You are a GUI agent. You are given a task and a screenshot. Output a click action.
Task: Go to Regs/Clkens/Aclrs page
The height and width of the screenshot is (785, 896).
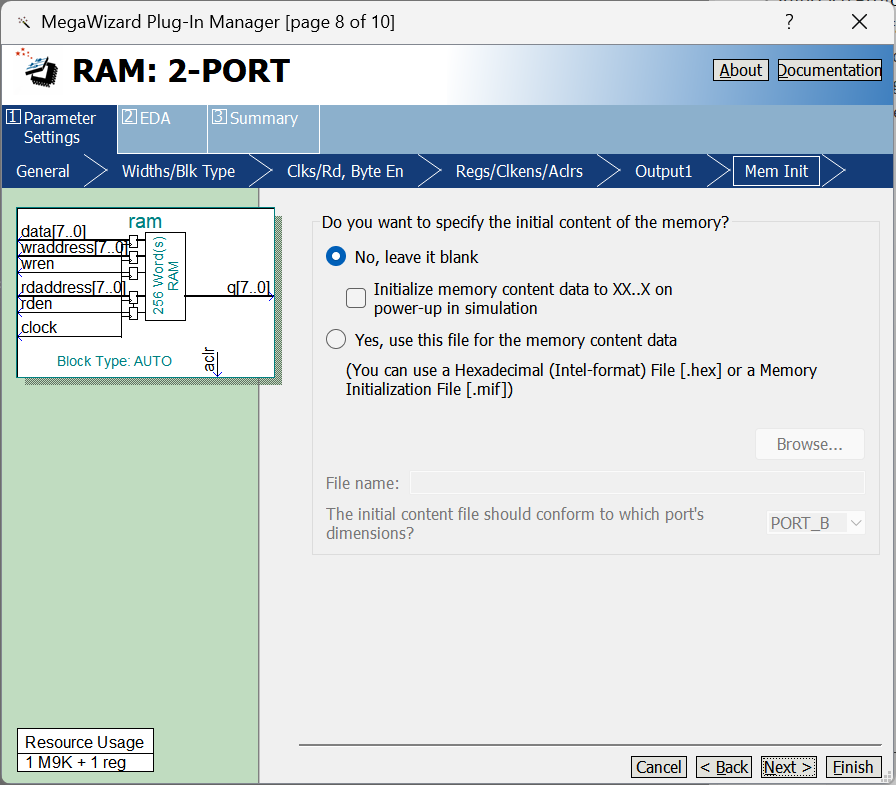click(519, 171)
